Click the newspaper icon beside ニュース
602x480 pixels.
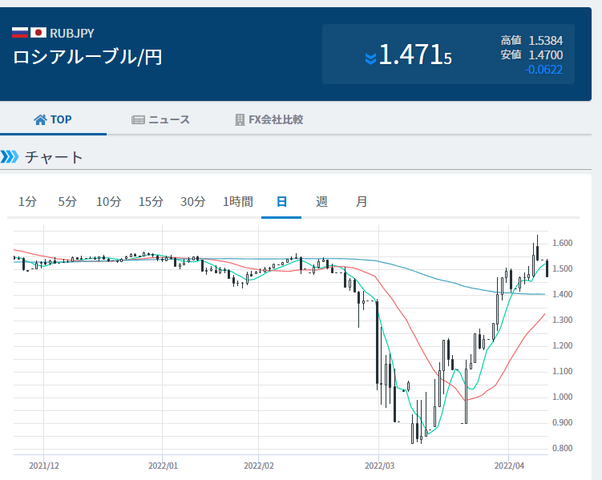coord(139,120)
